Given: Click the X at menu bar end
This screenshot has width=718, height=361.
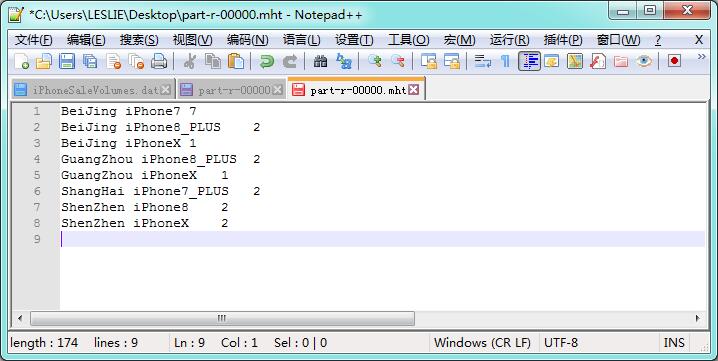Looking at the screenshot, I should point(699,40).
